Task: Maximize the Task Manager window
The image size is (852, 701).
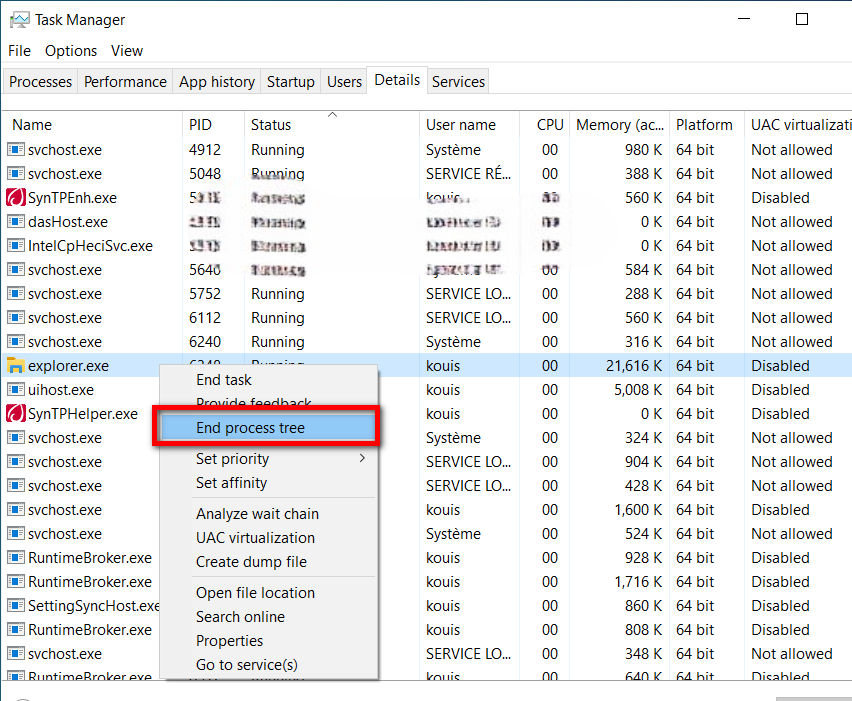Action: tap(801, 19)
